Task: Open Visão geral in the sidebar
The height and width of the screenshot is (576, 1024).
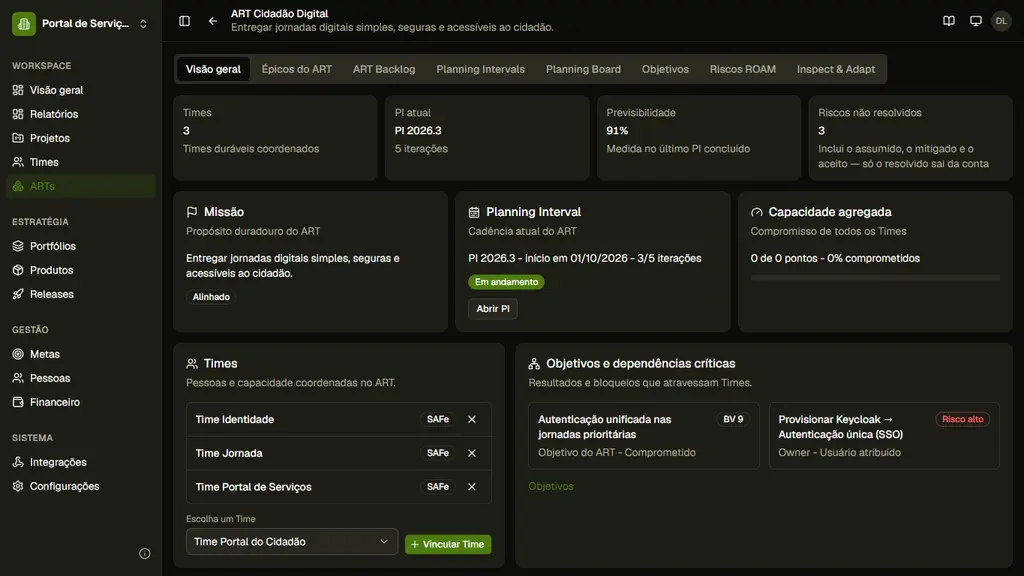Action: pos(81,90)
